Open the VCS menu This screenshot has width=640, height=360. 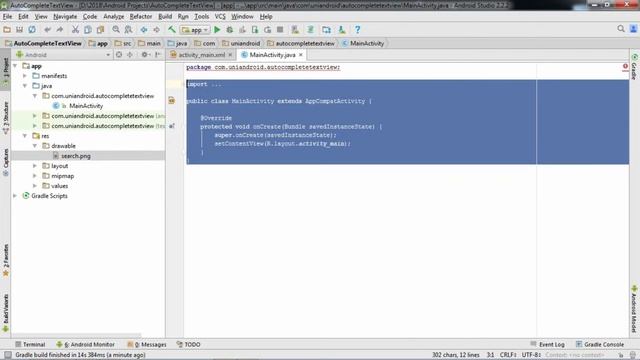click(220, 16)
